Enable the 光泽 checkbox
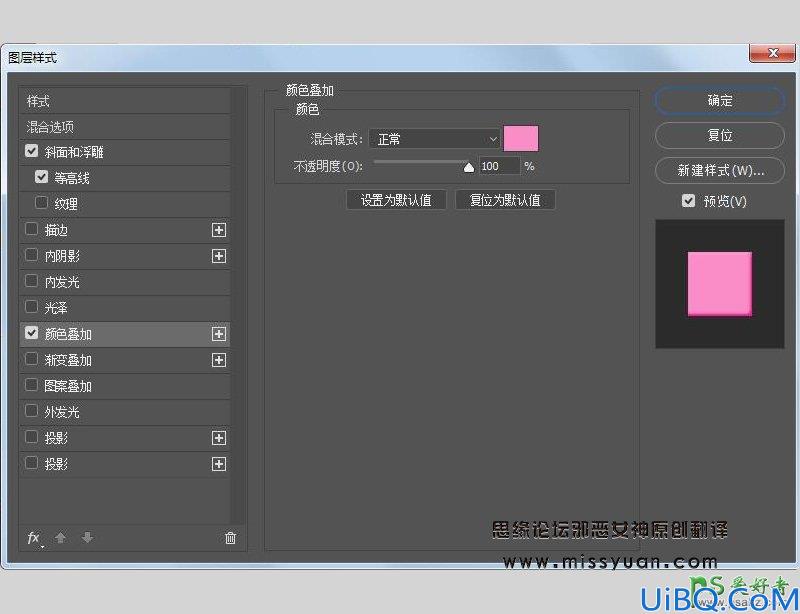This screenshot has height=614, width=800. [32, 307]
